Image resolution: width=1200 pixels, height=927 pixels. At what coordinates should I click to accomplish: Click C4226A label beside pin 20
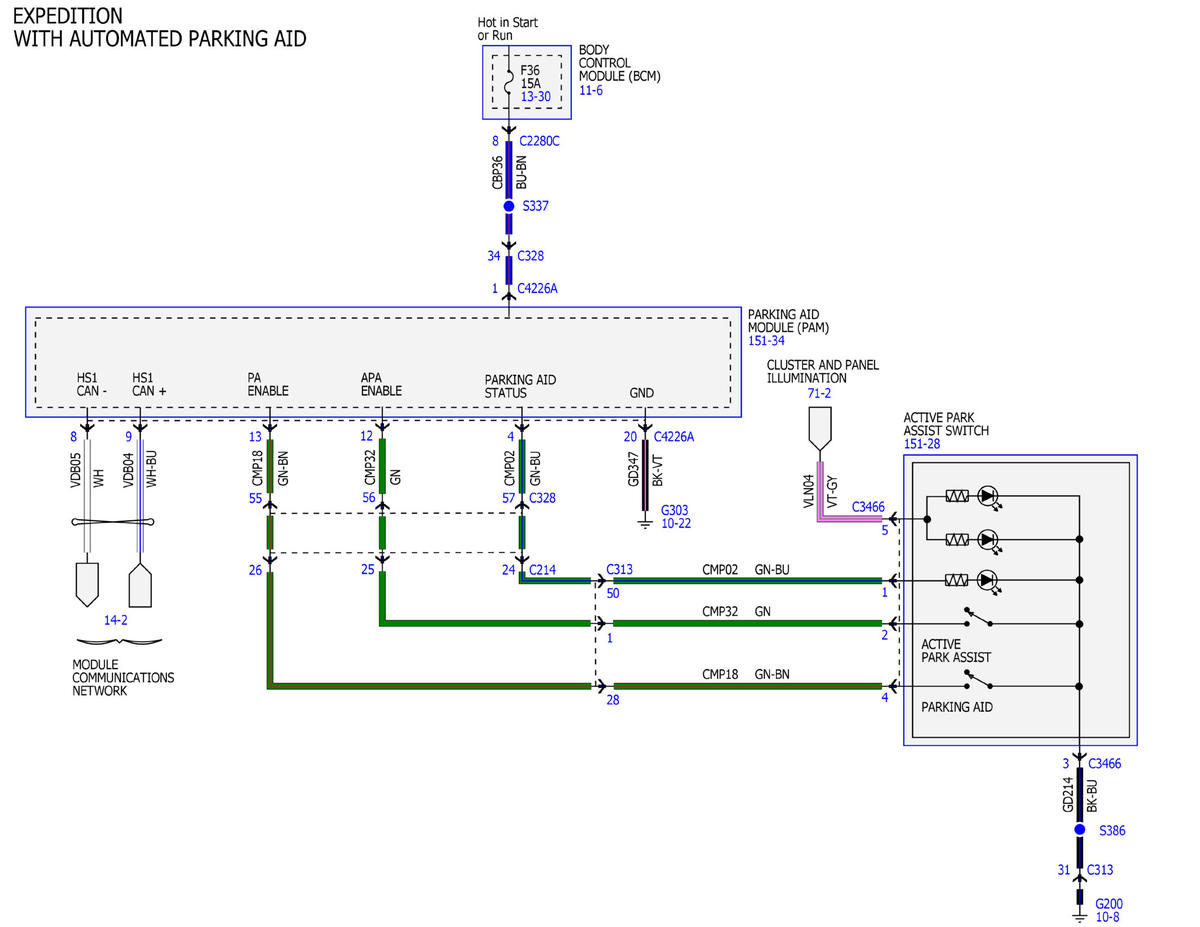coord(673,436)
